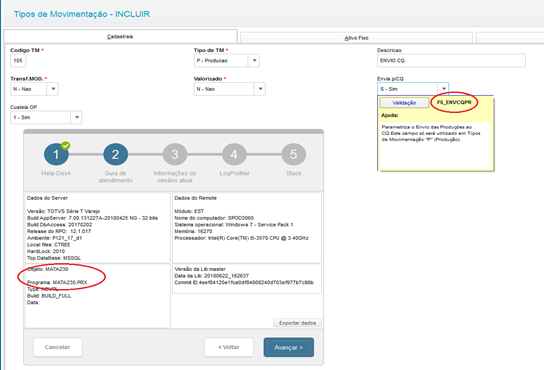Focus the Descricao field with ENVIO CQ

pyautogui.click(x=451, y=60)
